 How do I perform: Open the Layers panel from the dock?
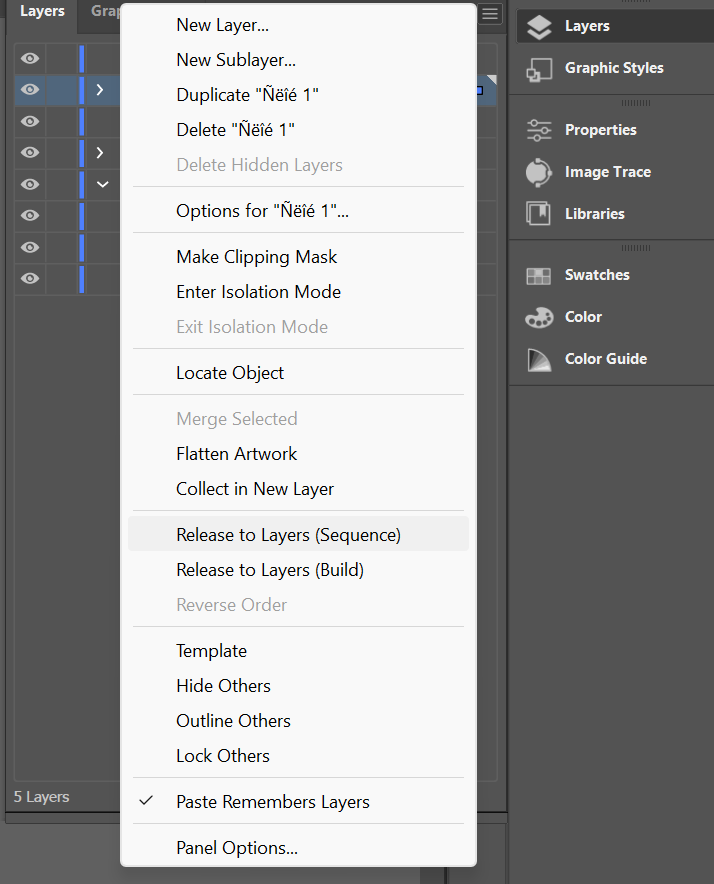[539, 27]
